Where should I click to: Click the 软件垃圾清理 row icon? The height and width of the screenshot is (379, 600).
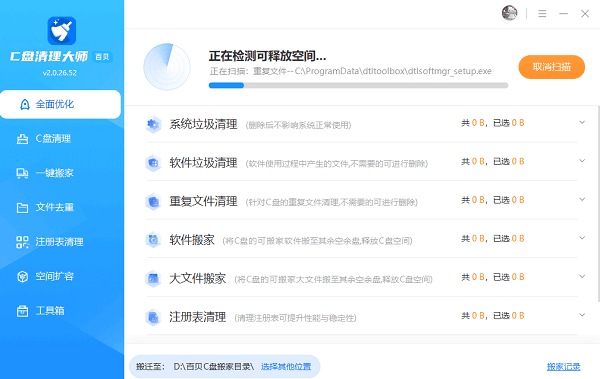point(153,163)
